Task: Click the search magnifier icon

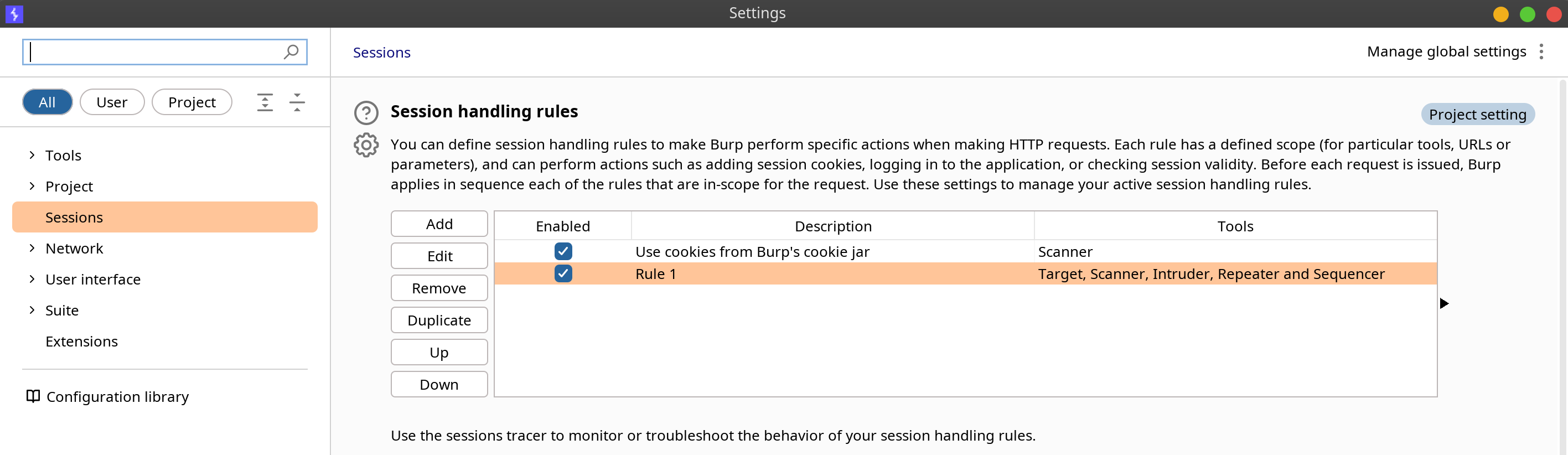Action: coord(291,52)
